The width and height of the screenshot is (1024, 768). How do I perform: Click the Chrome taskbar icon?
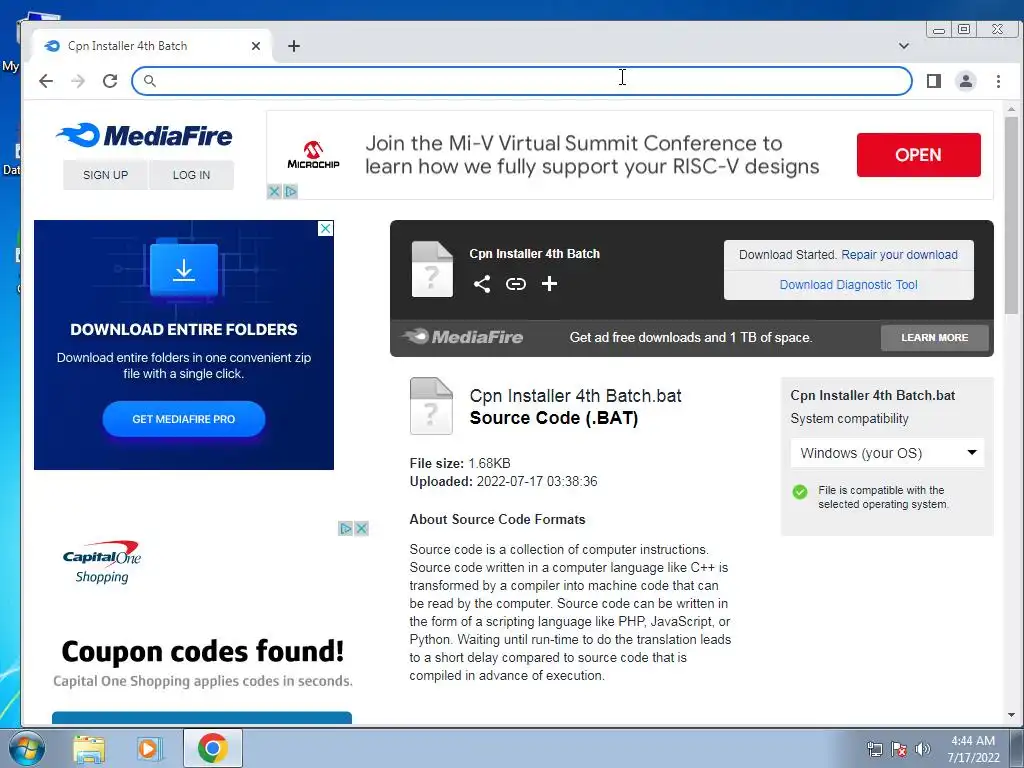click(x=212, y=748)
